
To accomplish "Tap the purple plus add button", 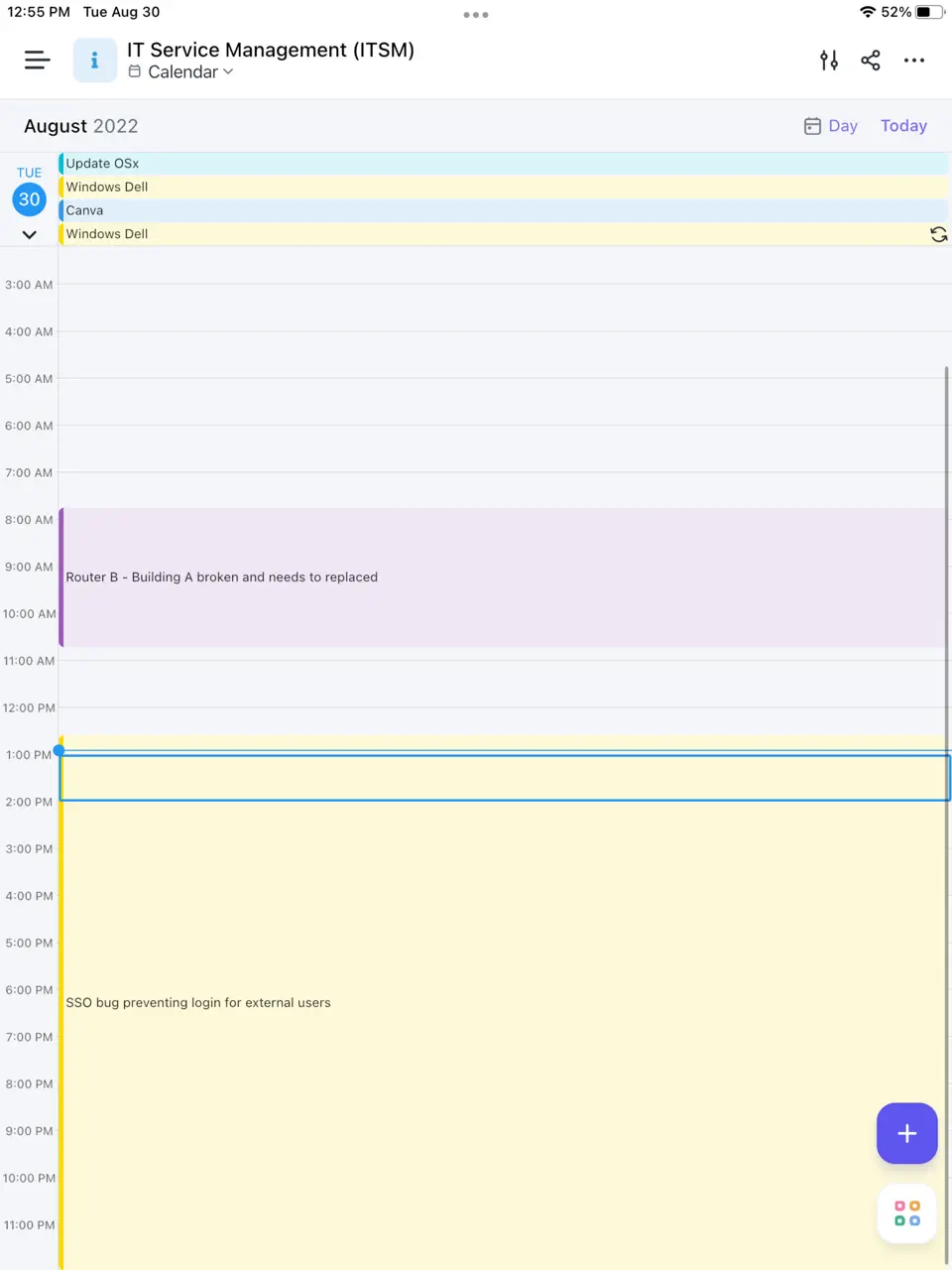I will [x=906, y=1133].
